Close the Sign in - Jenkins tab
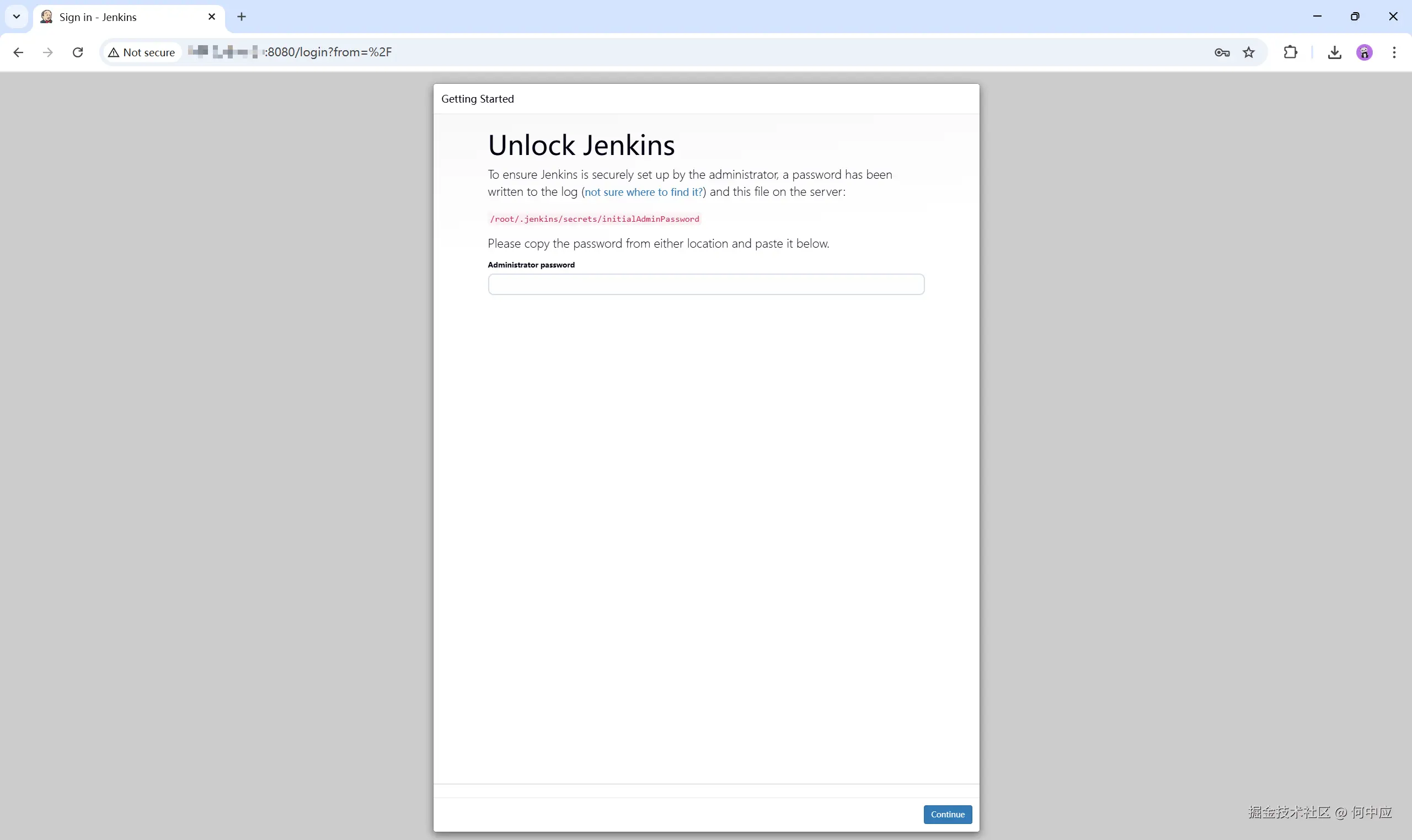 coord(212,17)
